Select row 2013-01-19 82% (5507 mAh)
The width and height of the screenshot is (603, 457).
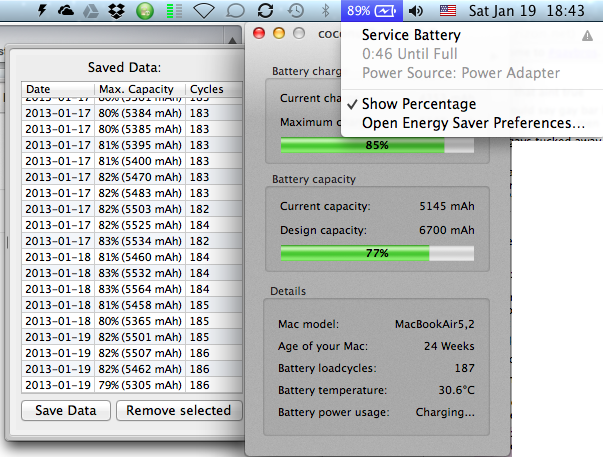(132, 353)
